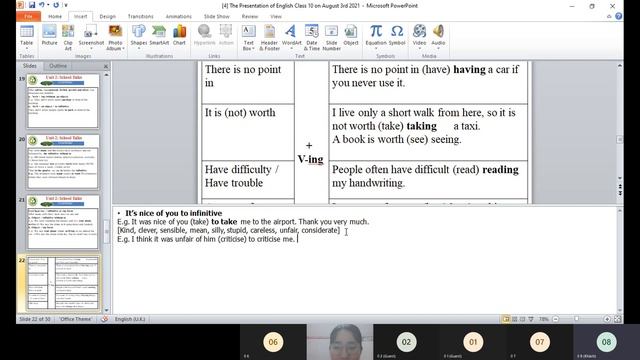Switch to the View ribbon tab
This screenshot has height=360, width=640.
(276, 16)
